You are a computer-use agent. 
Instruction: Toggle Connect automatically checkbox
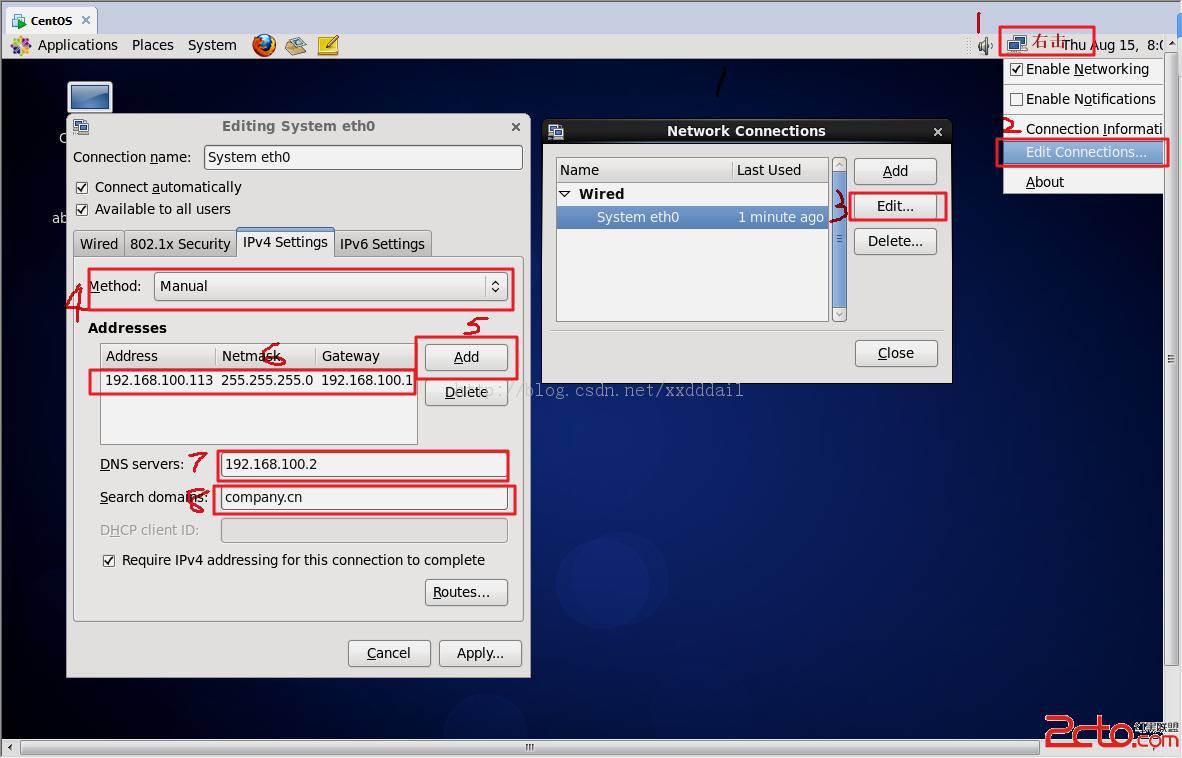[x=82, y=187]
